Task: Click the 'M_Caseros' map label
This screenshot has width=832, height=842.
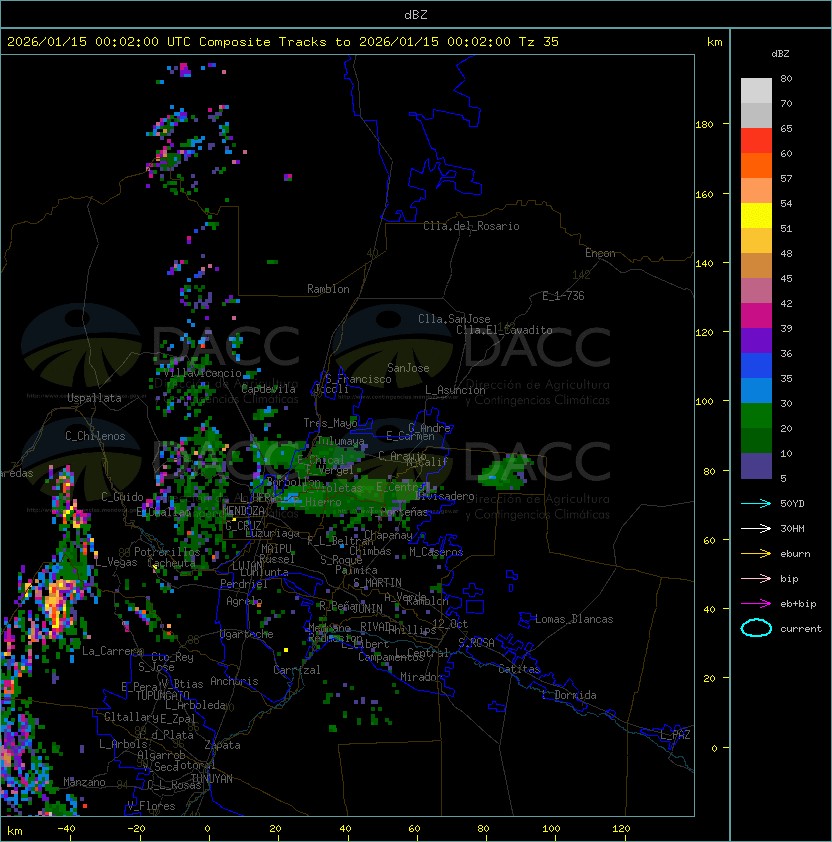Action: 436,551
